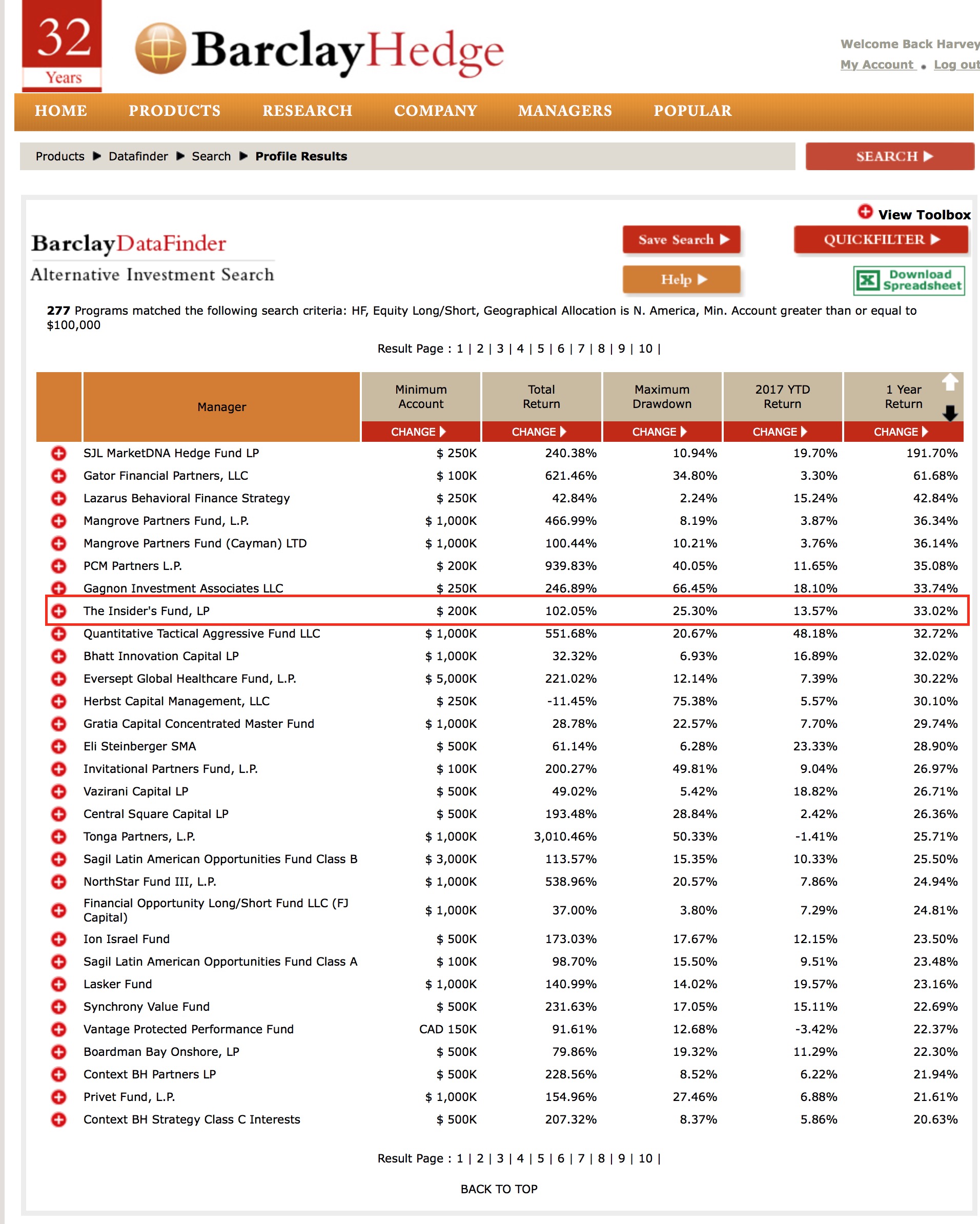The height and width of the screenshot is (1224, 980).
Task: Click plus icon beside Lasker Fund
Action: [58, 985]
